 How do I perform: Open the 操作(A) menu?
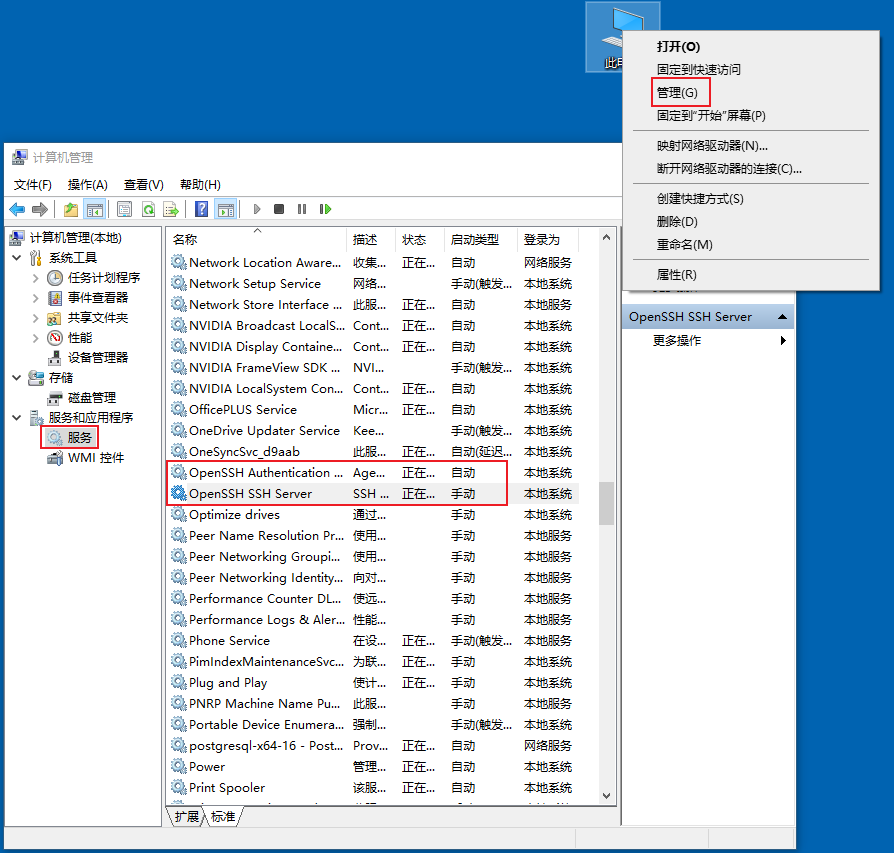tap(87, 185)
